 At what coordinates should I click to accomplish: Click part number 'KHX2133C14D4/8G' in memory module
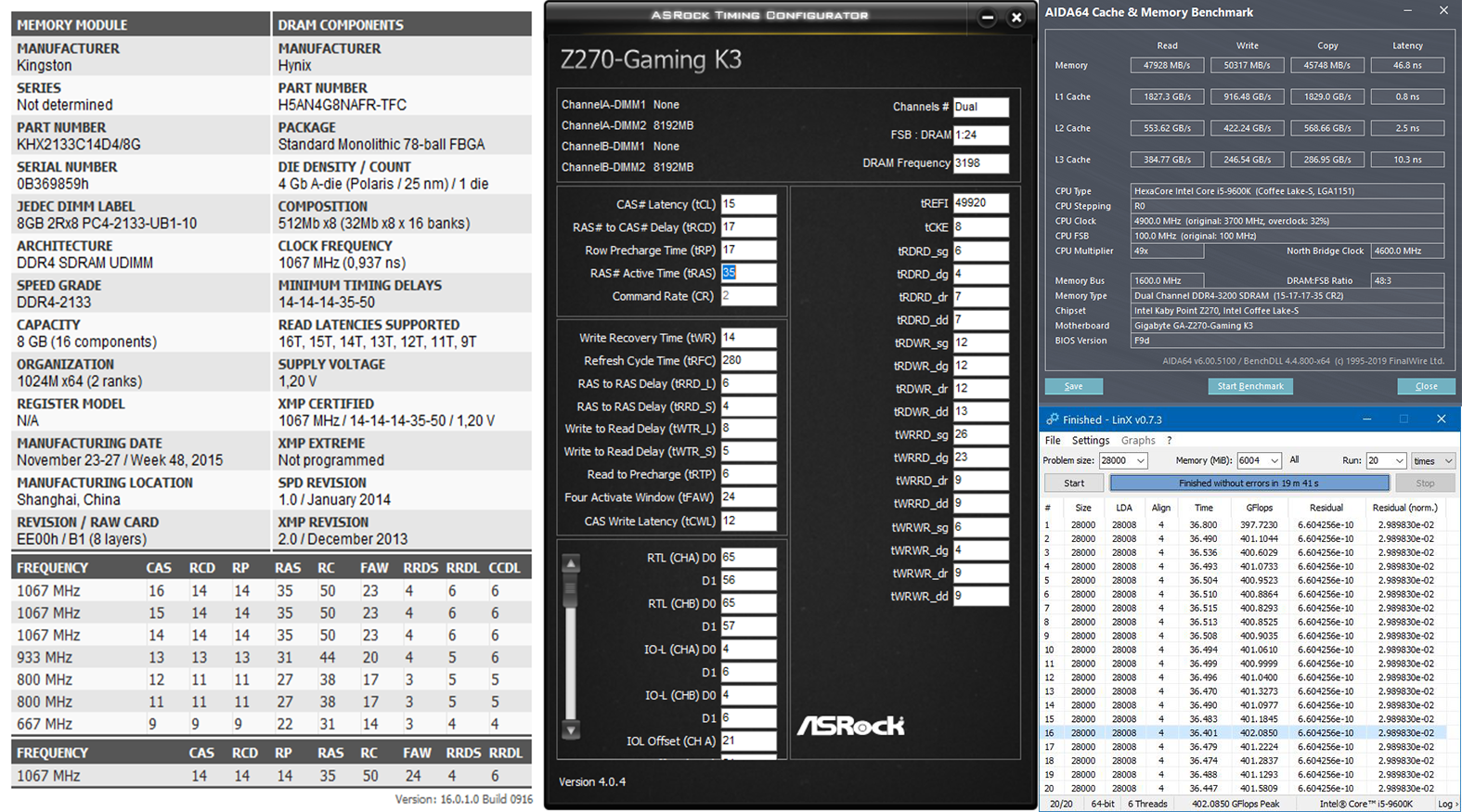[79, 145]
